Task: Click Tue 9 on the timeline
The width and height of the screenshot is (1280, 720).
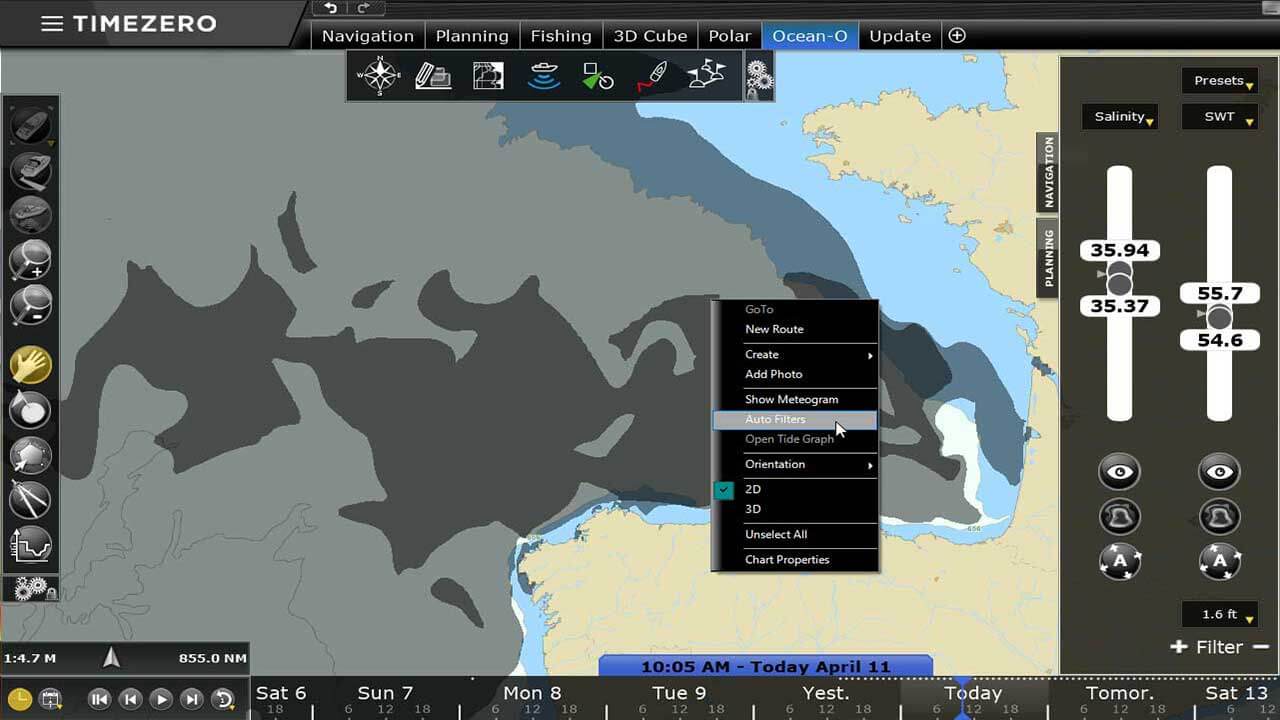Action: point(679,693)
